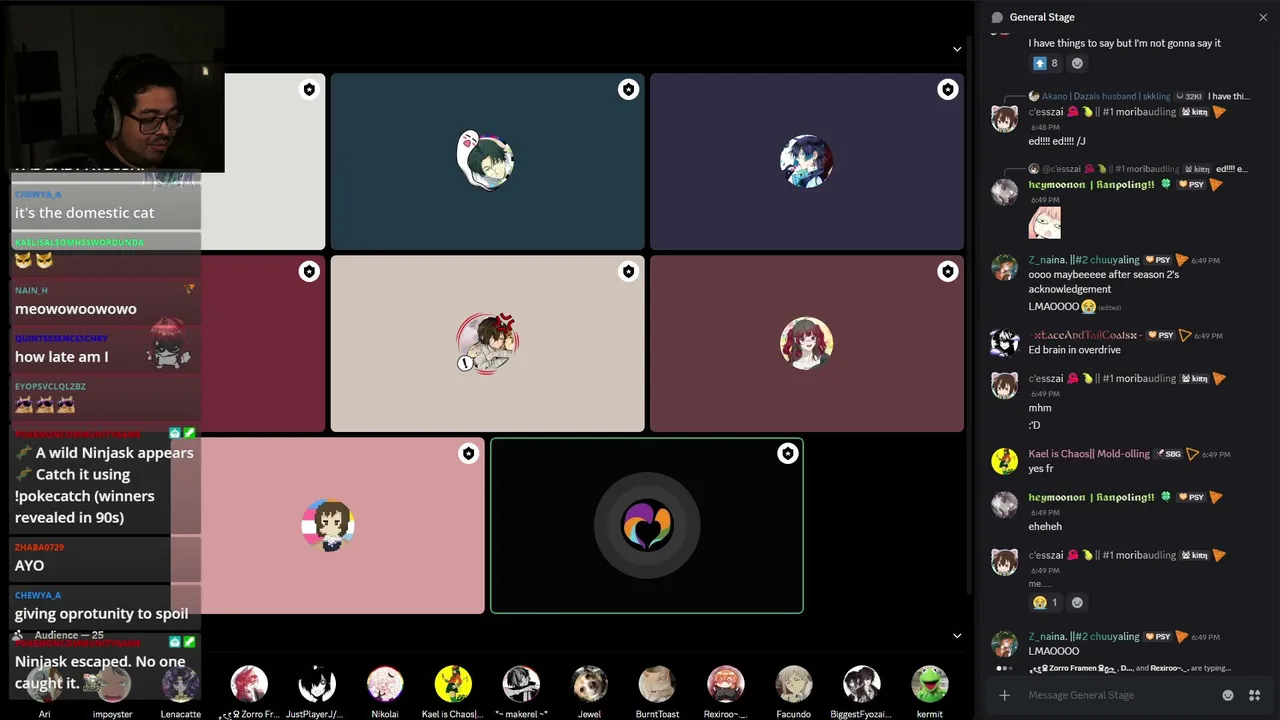The width and height of the screenshot is (1280, 720).
Task: Open xLaceAndTailCoatsx username in chat
Action: point(1085,335)
